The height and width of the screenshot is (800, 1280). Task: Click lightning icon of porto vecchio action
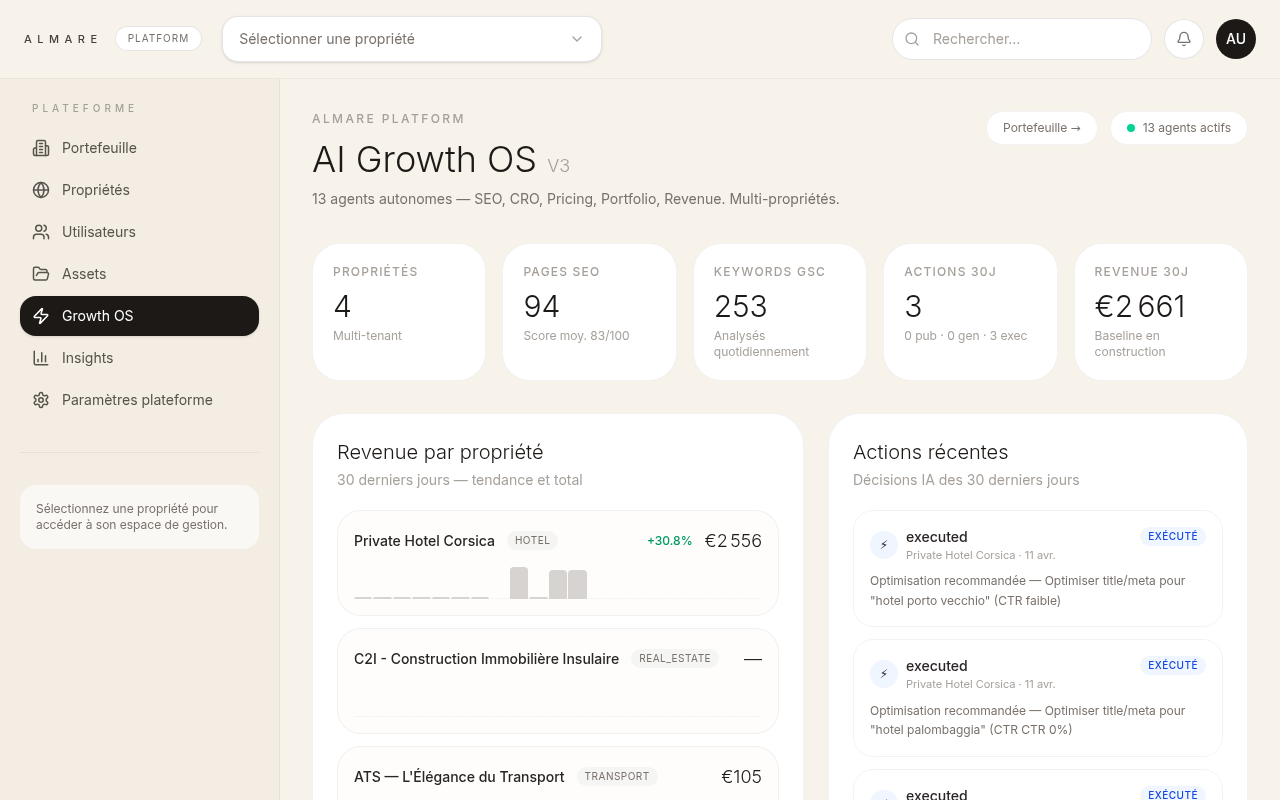pos(883,545)
